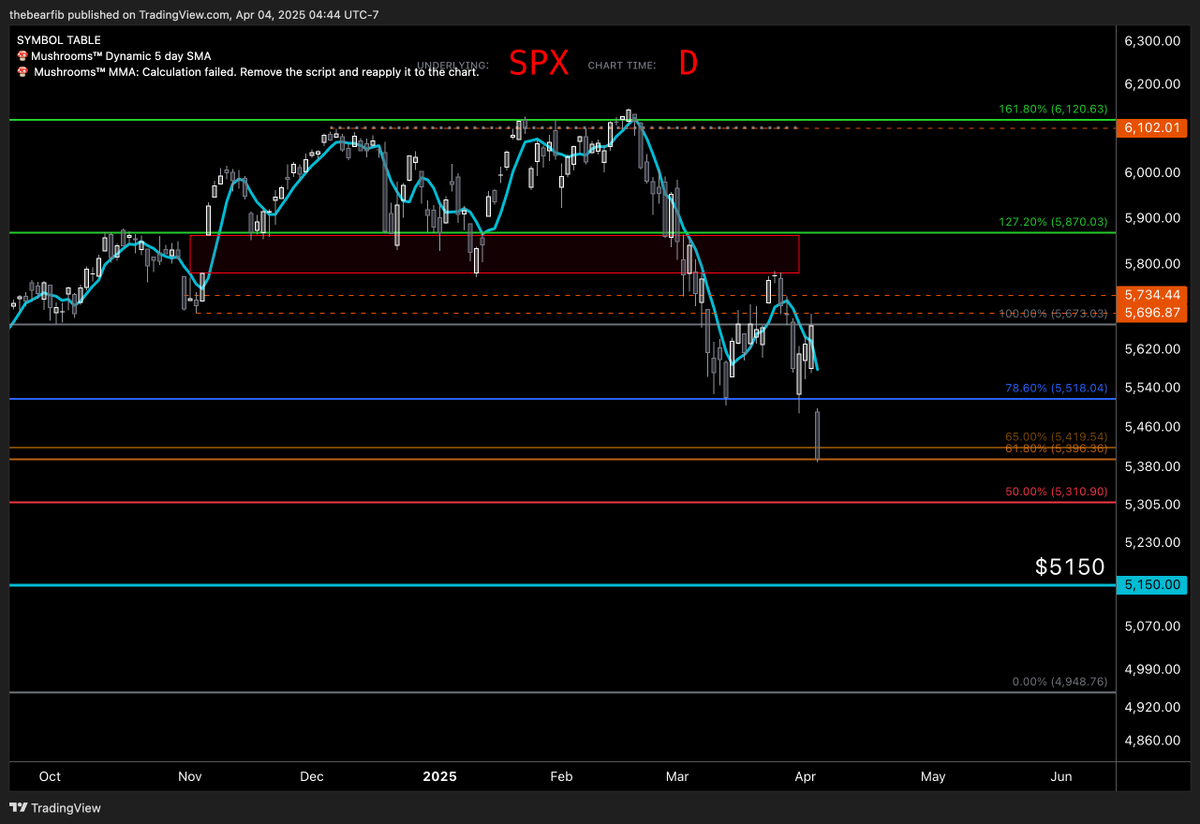Click the UNDERLYING: label
Image resolution: width=1200 pixels, height=824 pixels.
452,66
